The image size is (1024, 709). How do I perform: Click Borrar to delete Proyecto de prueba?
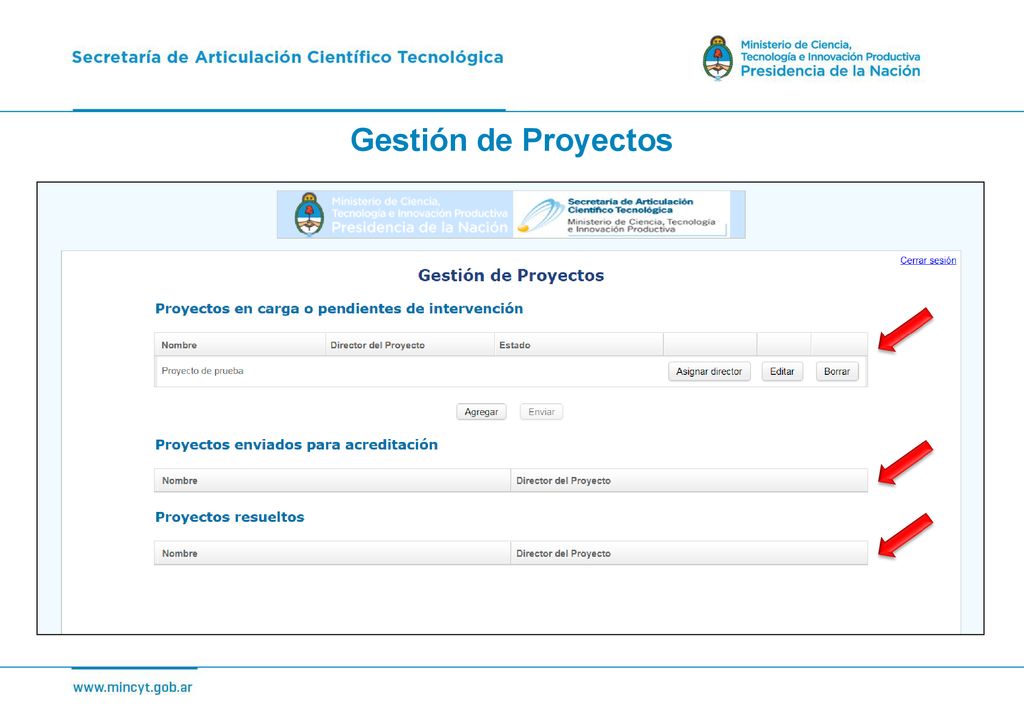837,371
